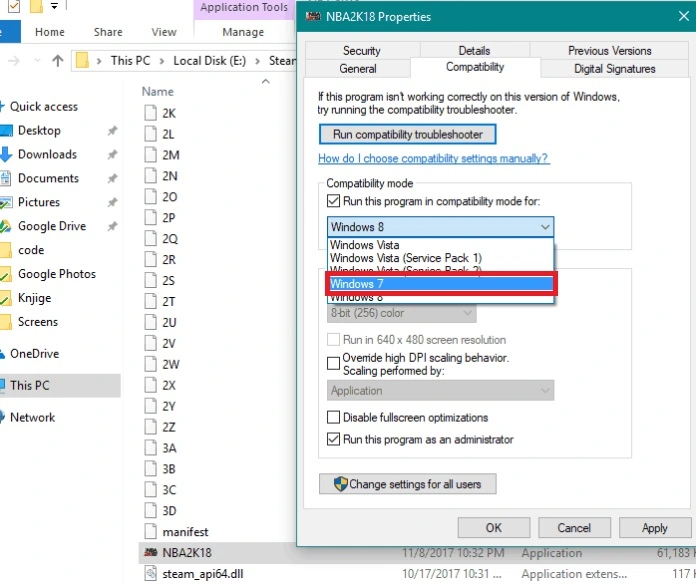This screenshot has width=696, height=585.
Task: Select the 2W file name
Action: coord(171,364)
